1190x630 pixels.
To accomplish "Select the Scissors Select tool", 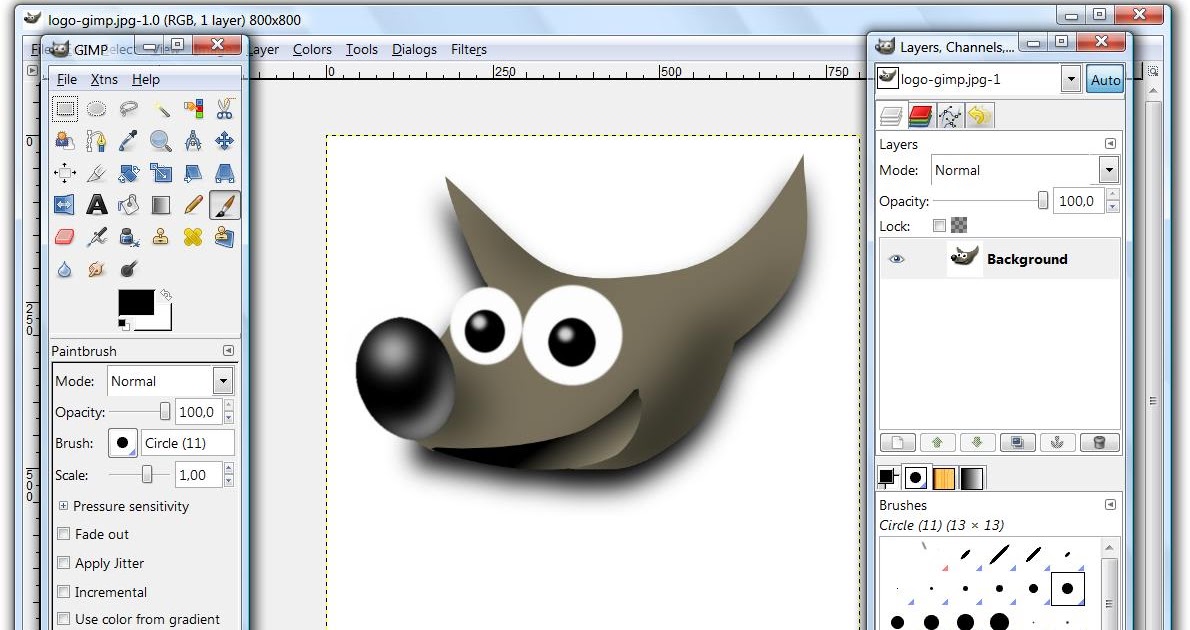I will click(225, 109).
